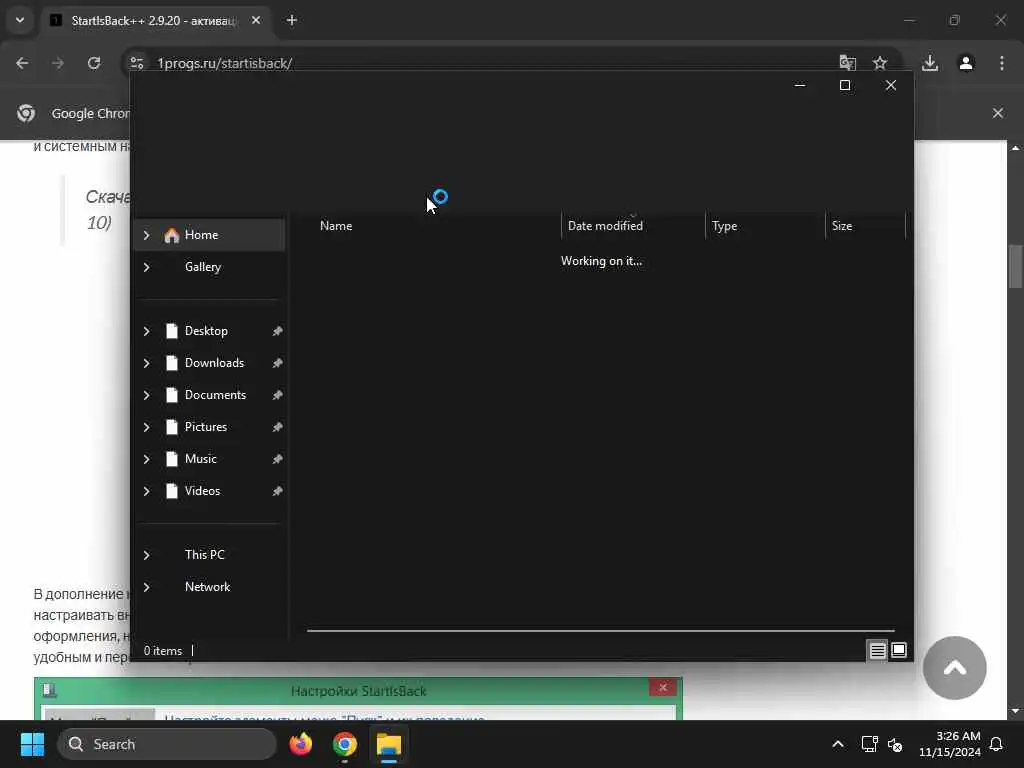
Task: Expand the Music tree node
Action: pyautogui.click(x=147, y=459)
